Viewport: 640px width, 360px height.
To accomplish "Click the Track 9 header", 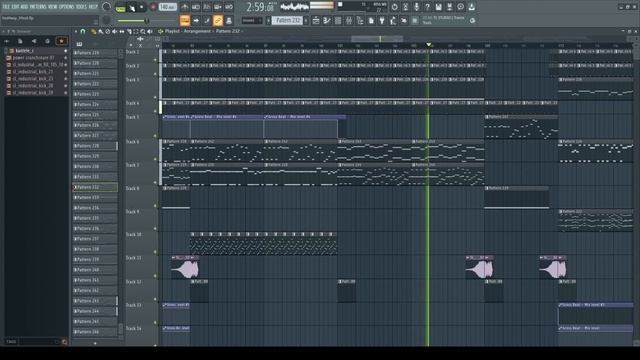I will [142, 220].
